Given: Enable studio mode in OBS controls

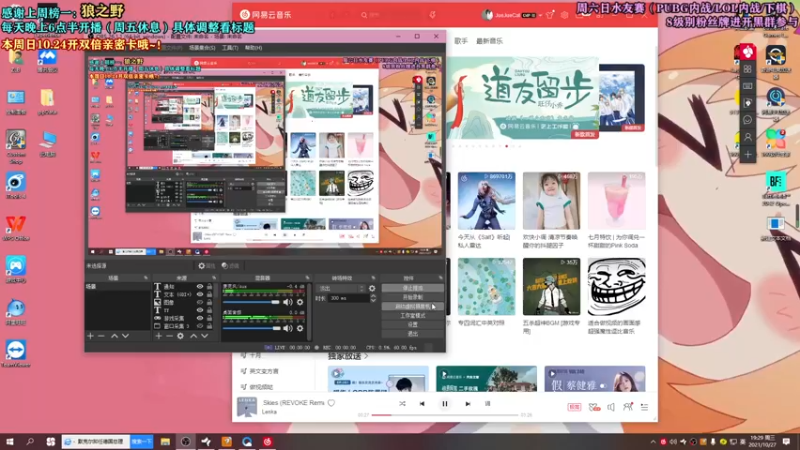Looking at the screenshot, I should (412, 315).
